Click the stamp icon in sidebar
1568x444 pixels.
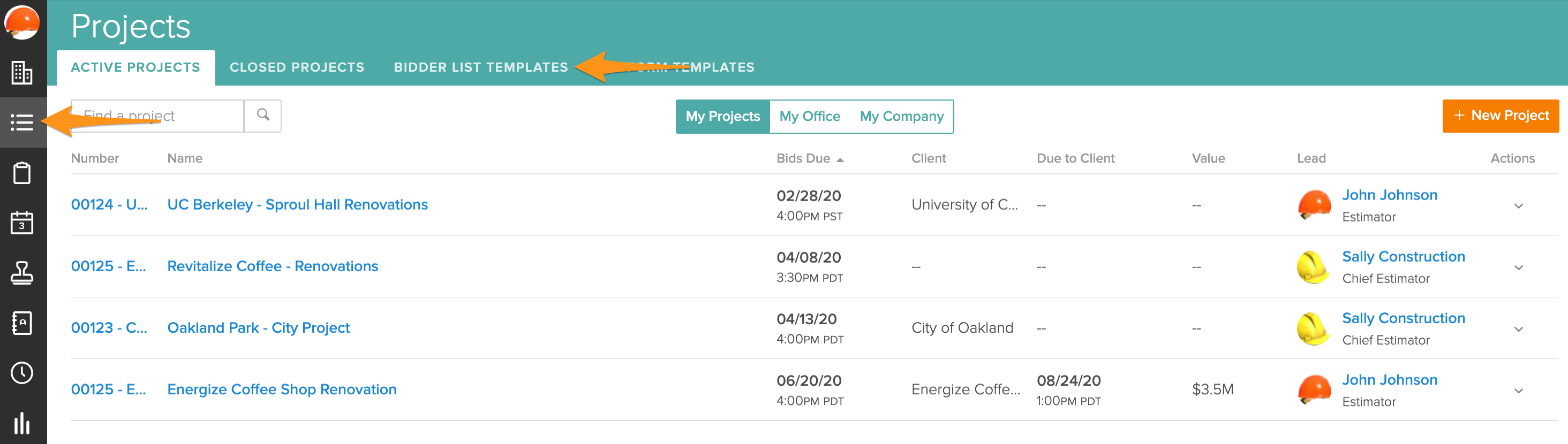[22, 272]
